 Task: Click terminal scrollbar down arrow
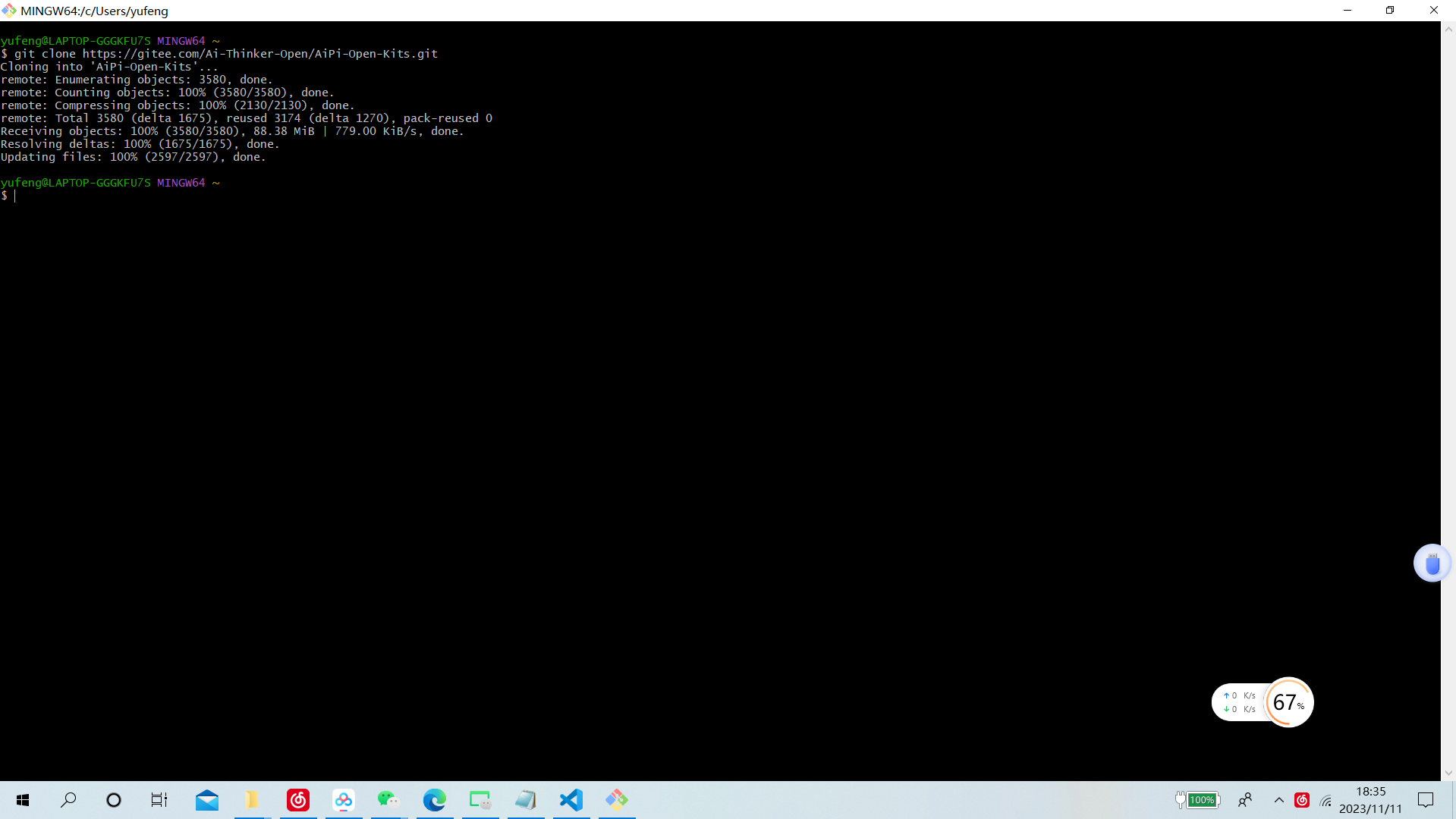(1448, 773)
